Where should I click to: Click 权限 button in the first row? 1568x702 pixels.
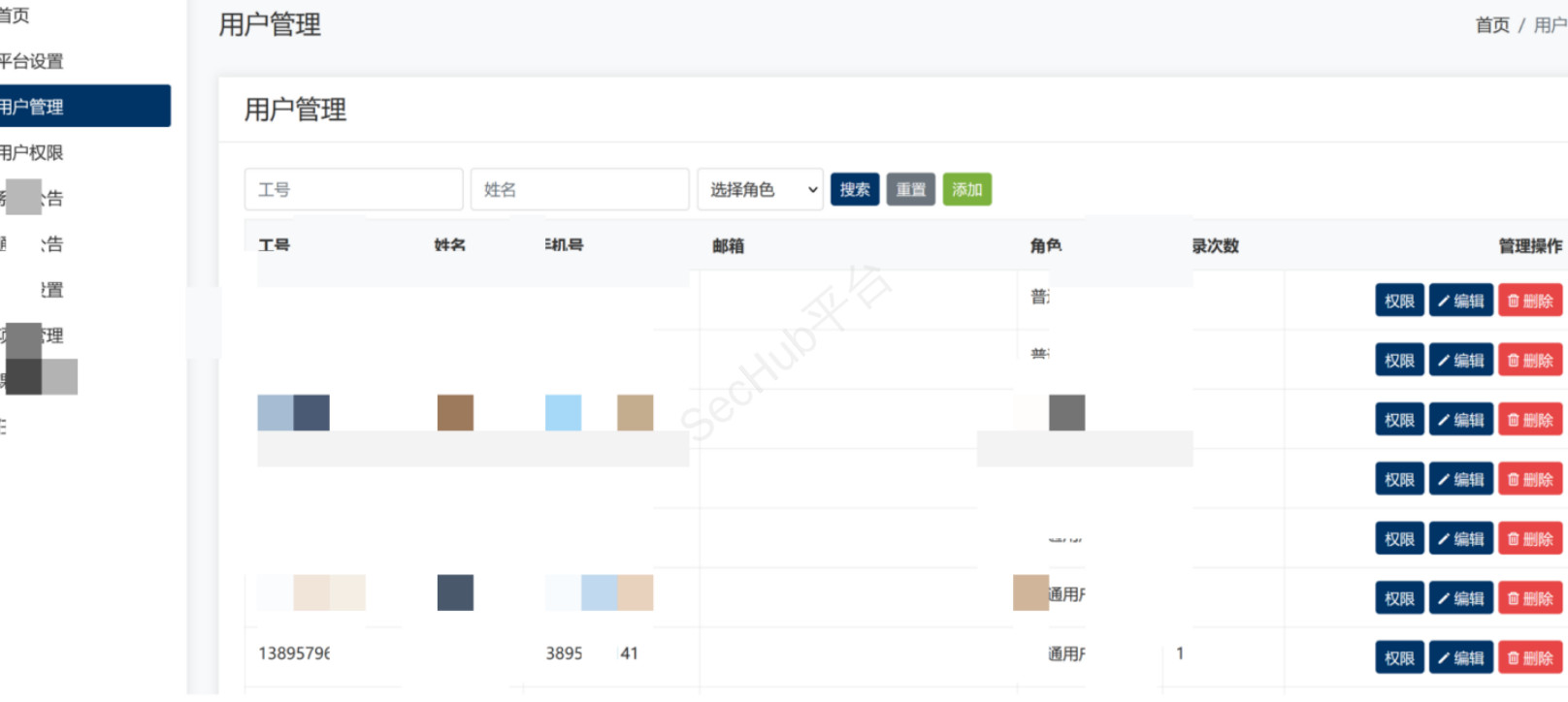point(1398,302)
